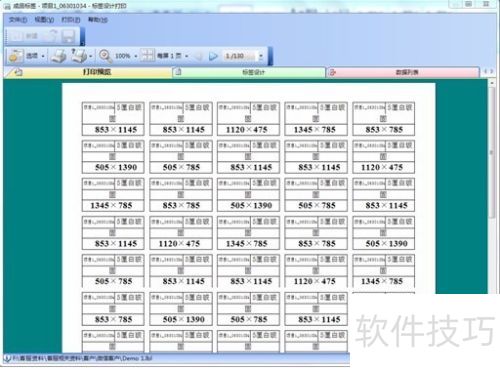The width and height of the screenshot is (500, 368).
Task: Click the printer icon to print
Action: click(59, 56)
